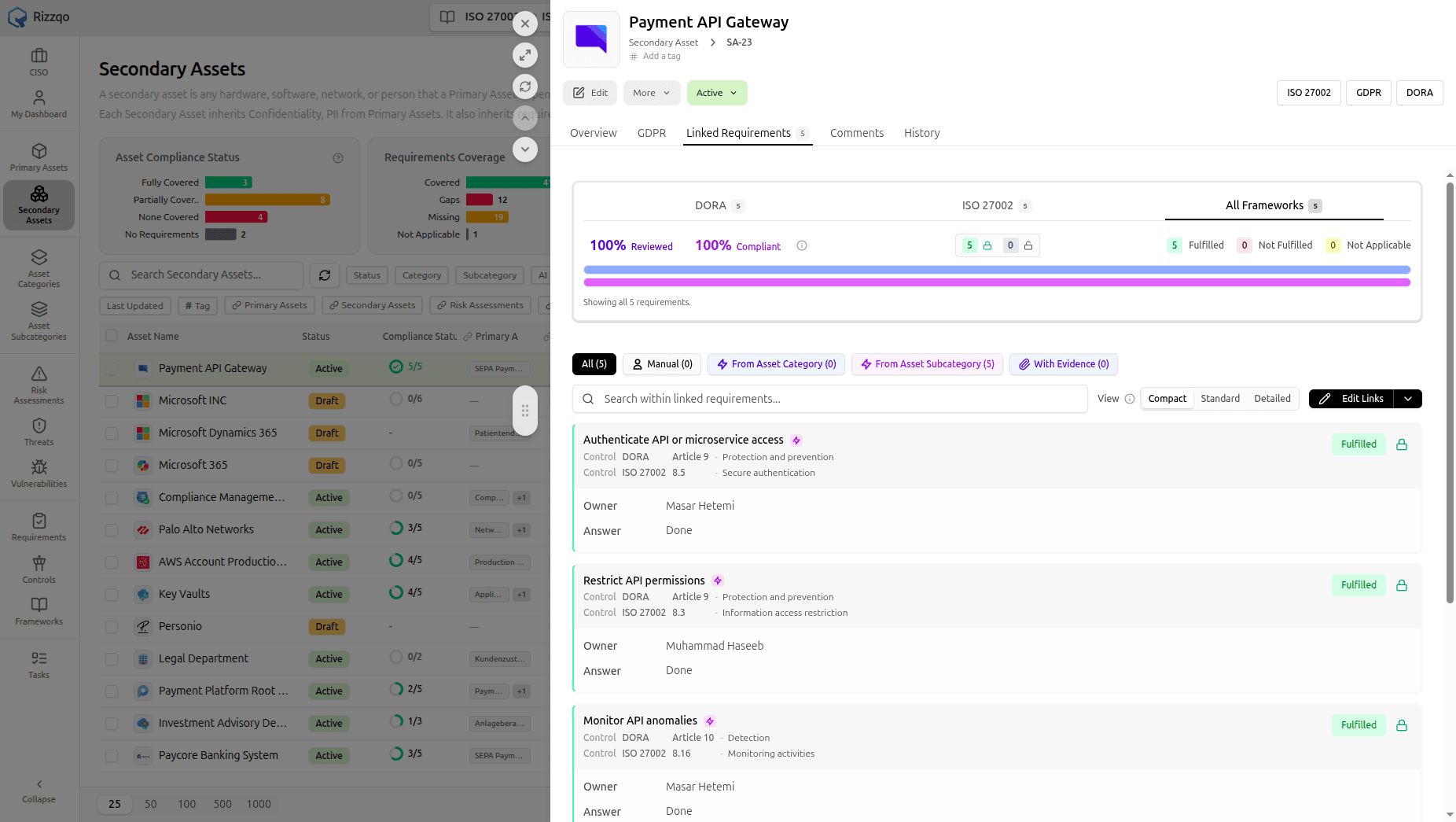Expand the More actions dropdown
1456x822 pixels.
(652, 93)
